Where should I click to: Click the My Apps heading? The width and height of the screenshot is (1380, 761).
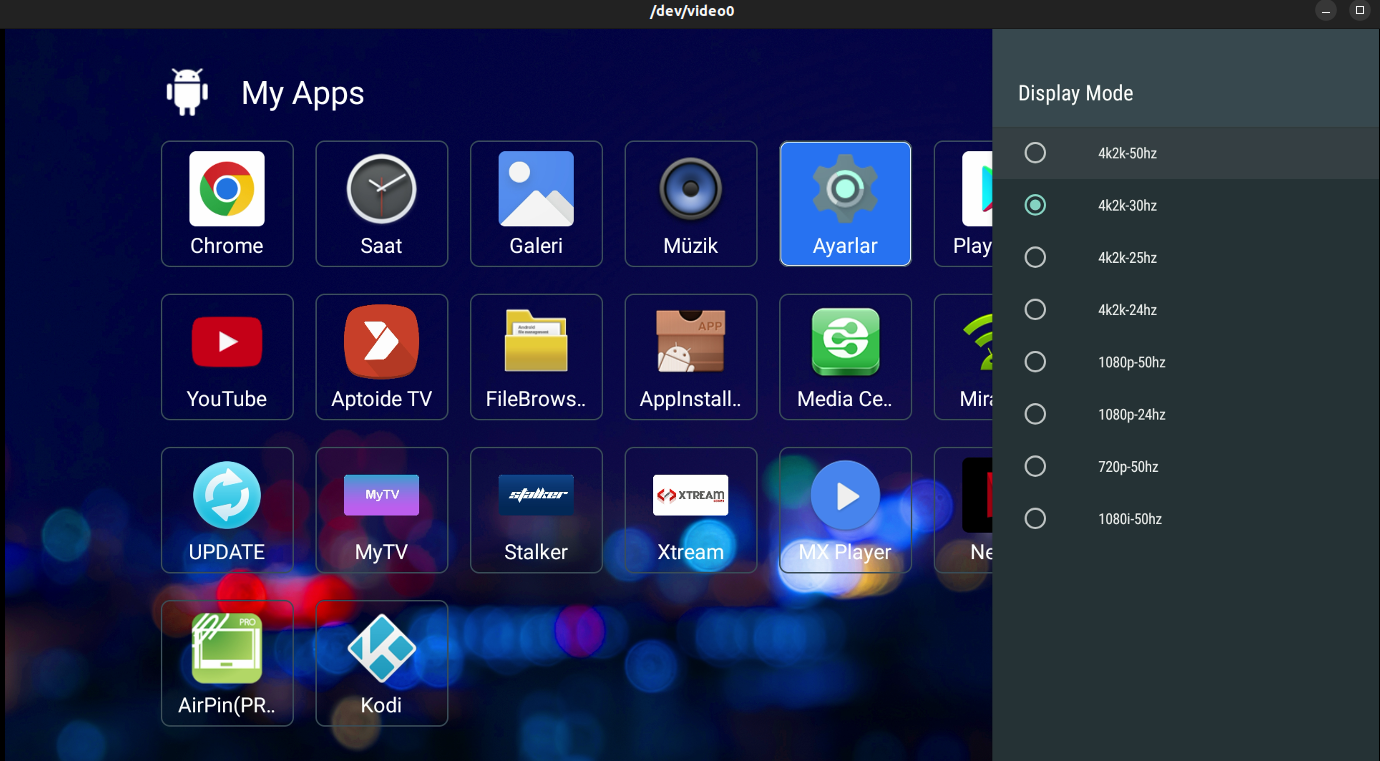coord(303,93)
